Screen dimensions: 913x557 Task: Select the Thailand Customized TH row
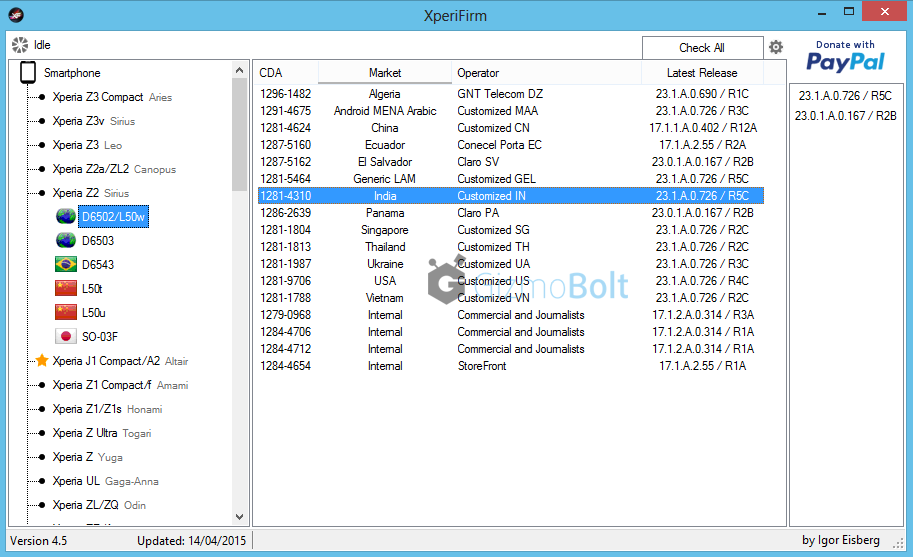[511, 247]
